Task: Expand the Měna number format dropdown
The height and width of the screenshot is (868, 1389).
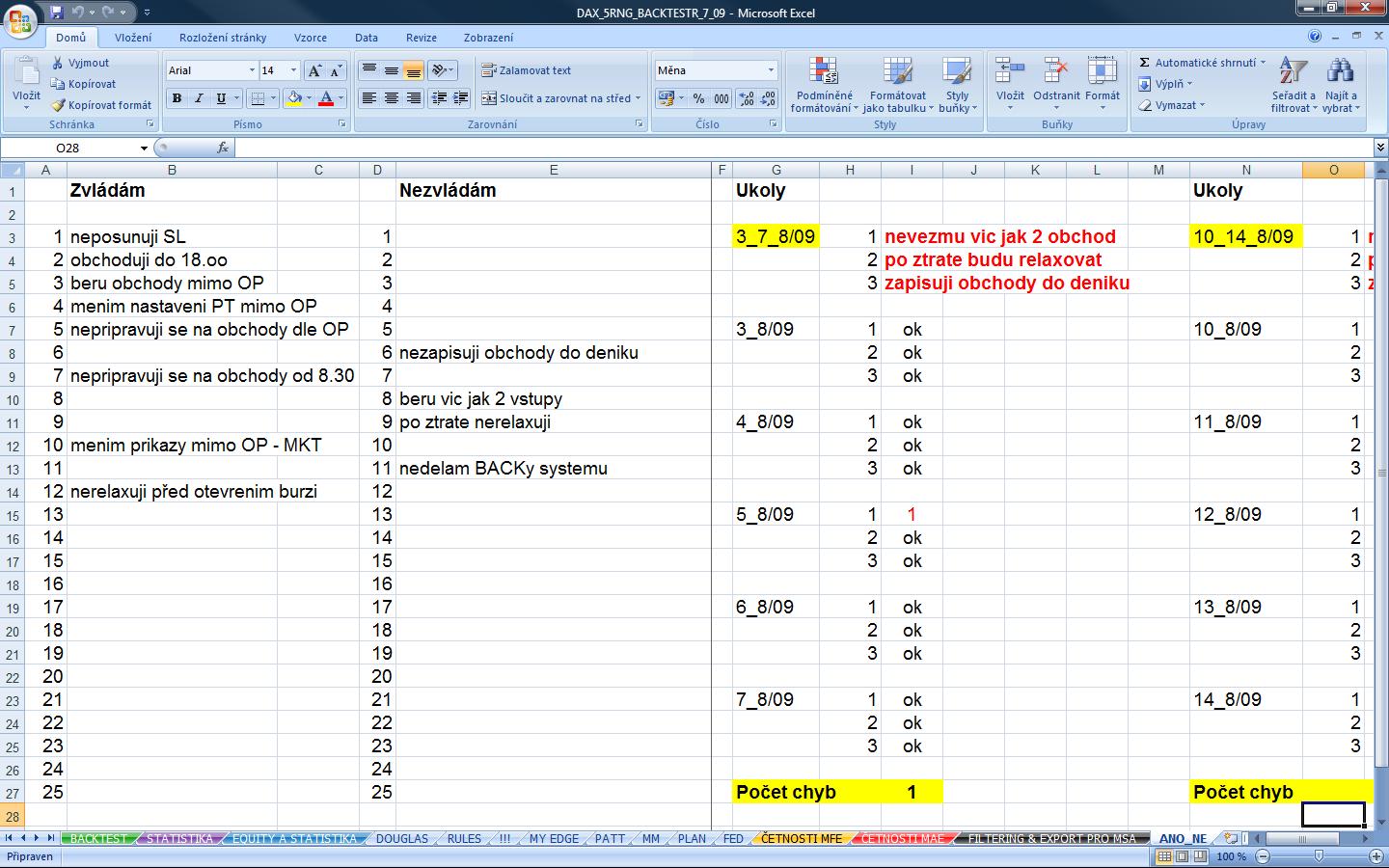Action: (770, 70)
